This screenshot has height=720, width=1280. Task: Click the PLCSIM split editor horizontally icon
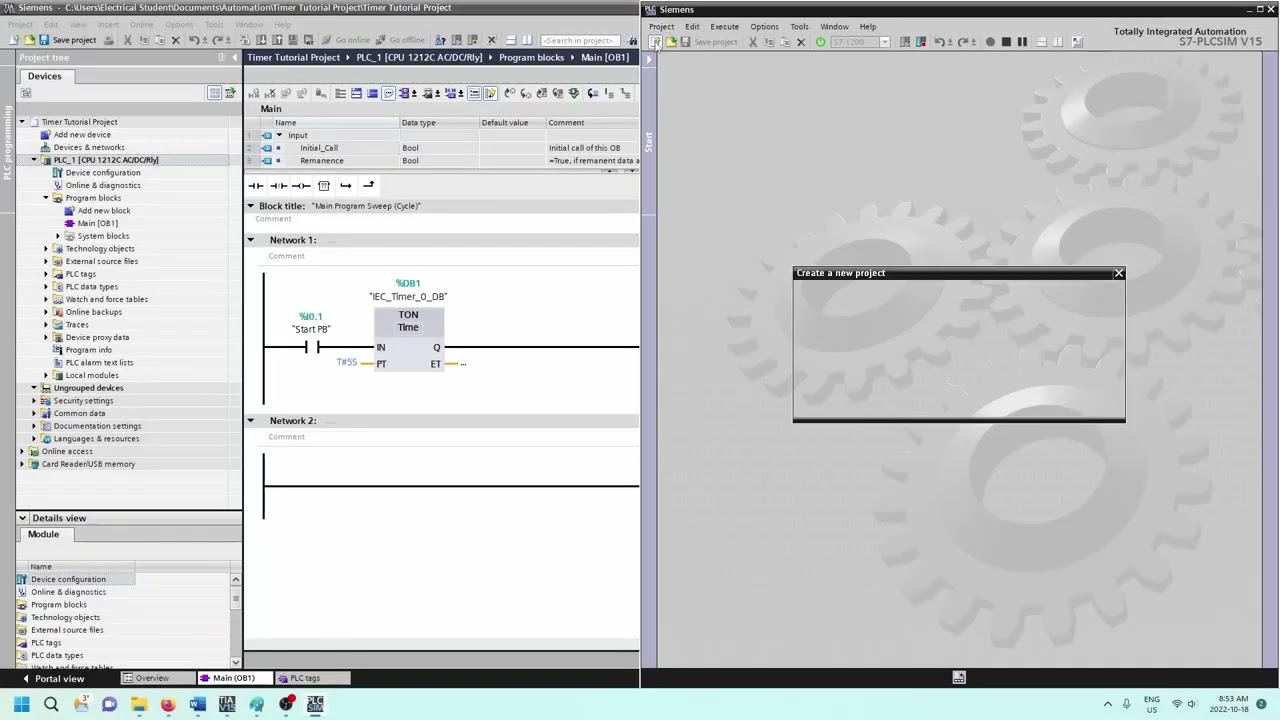click(x=1041, y=42)
